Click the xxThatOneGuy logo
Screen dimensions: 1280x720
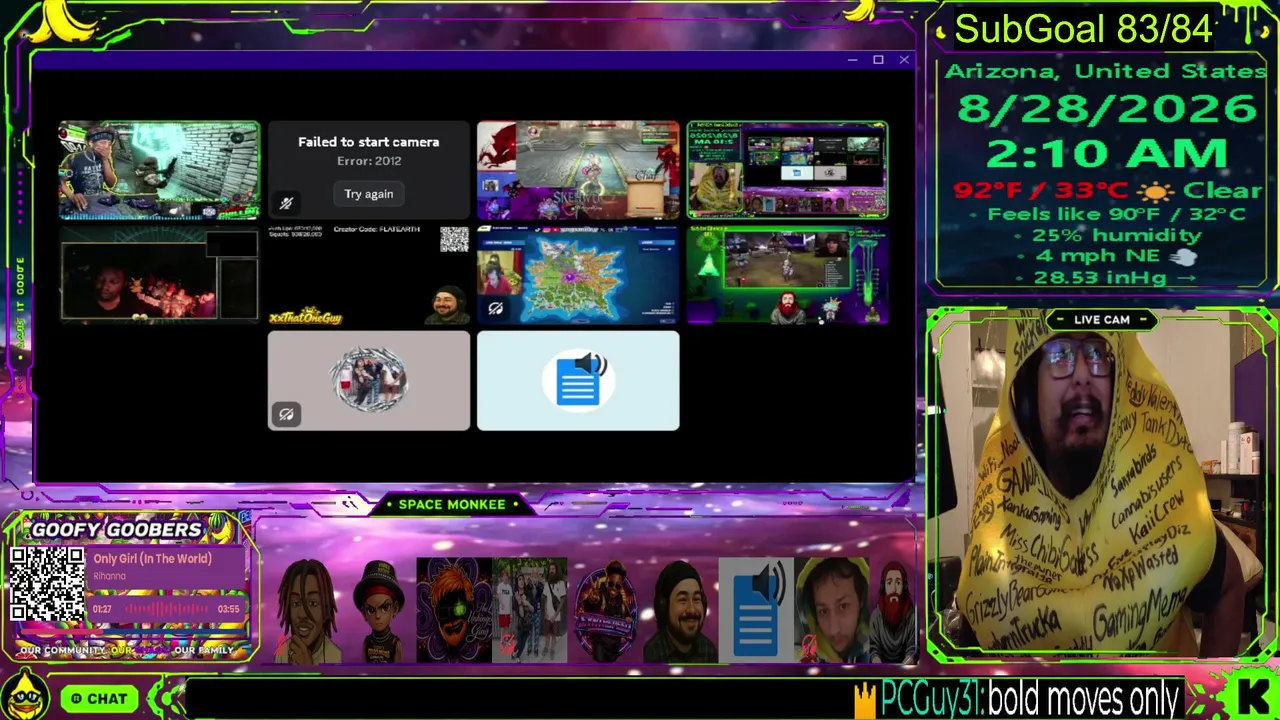click(305, 316)
